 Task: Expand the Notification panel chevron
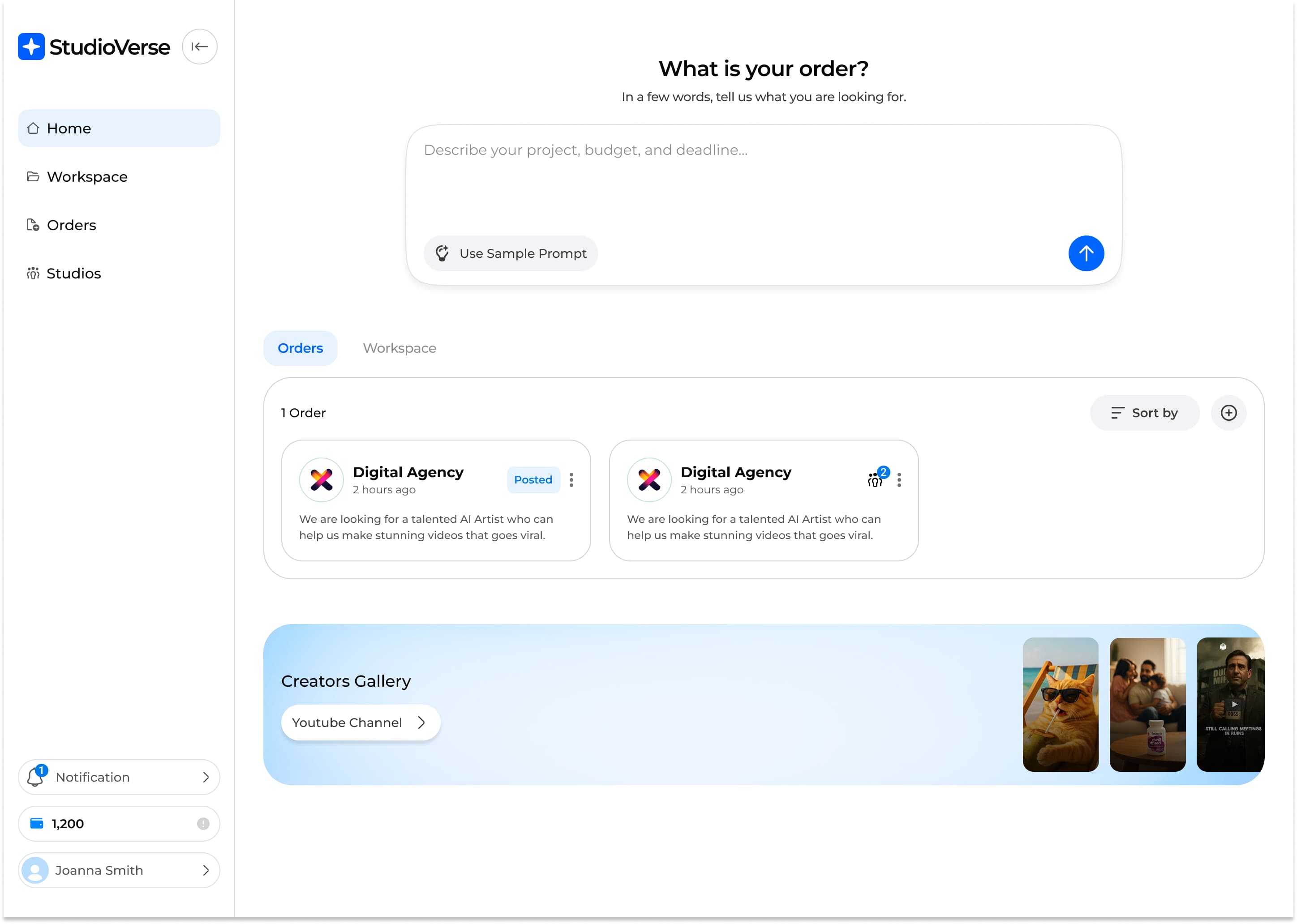click(206, 777)
